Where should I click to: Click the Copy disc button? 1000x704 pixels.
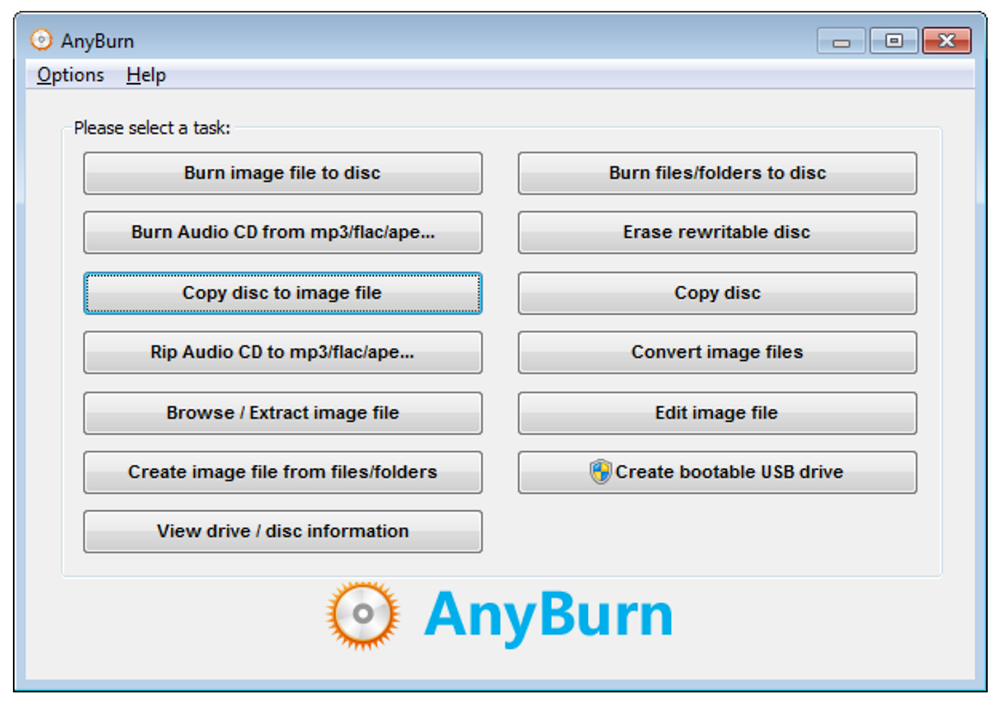pyautogui.click(x=717, y=293)
